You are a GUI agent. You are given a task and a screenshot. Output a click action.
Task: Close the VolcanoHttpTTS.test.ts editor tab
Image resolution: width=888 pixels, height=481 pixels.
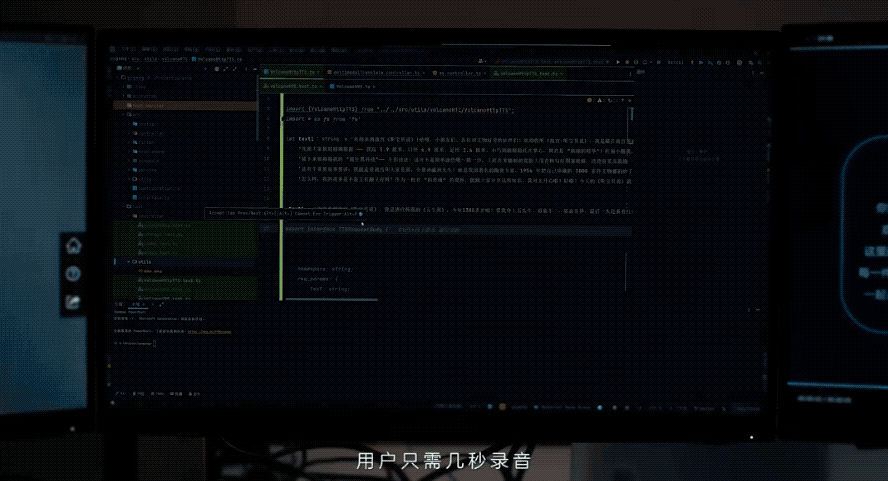click(x=562, y=73)
